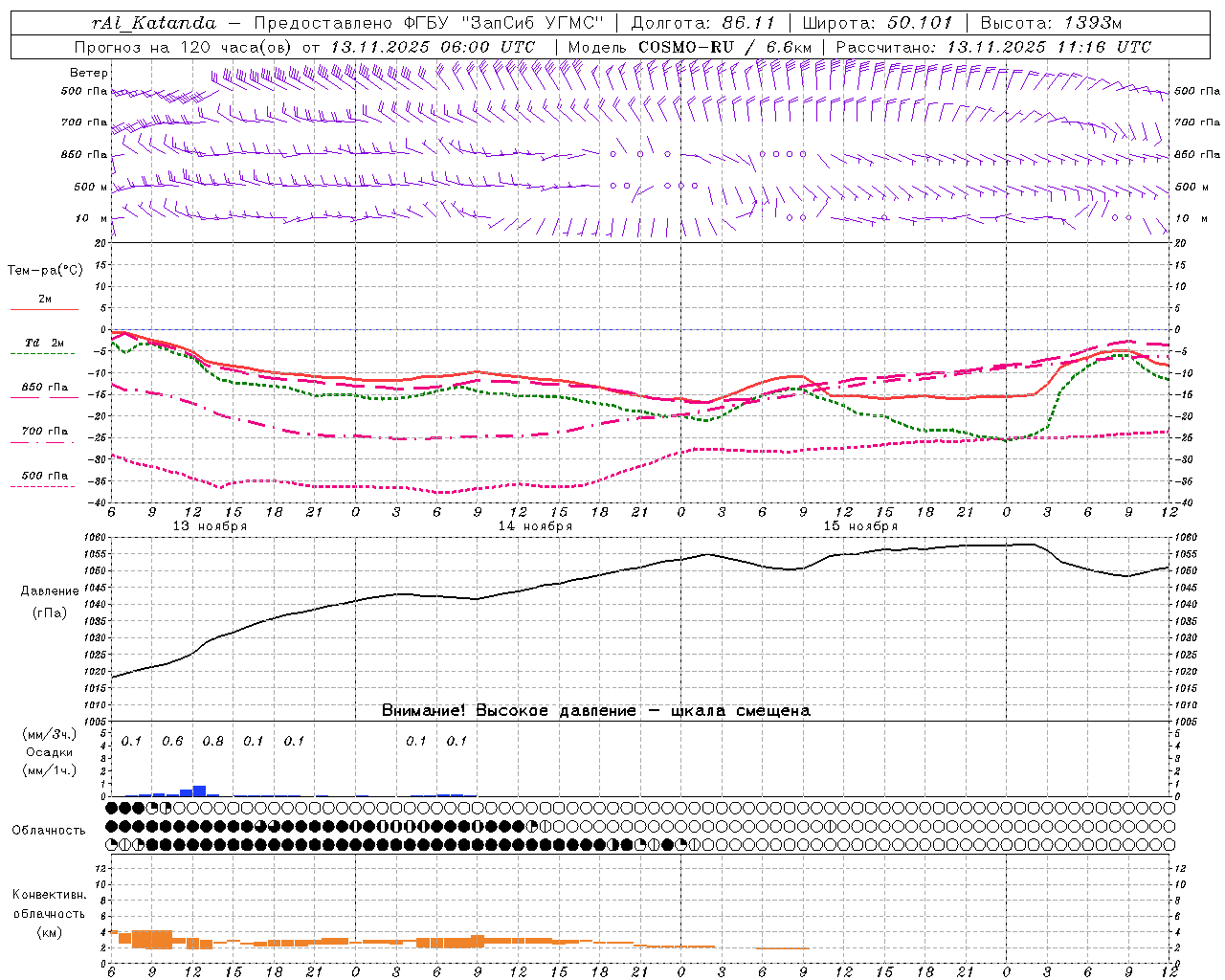This screenshot has width=1225, height=980.
Task: Click the warning "Внимание! Высокое давление"
Action: click(x=508, y=711)
